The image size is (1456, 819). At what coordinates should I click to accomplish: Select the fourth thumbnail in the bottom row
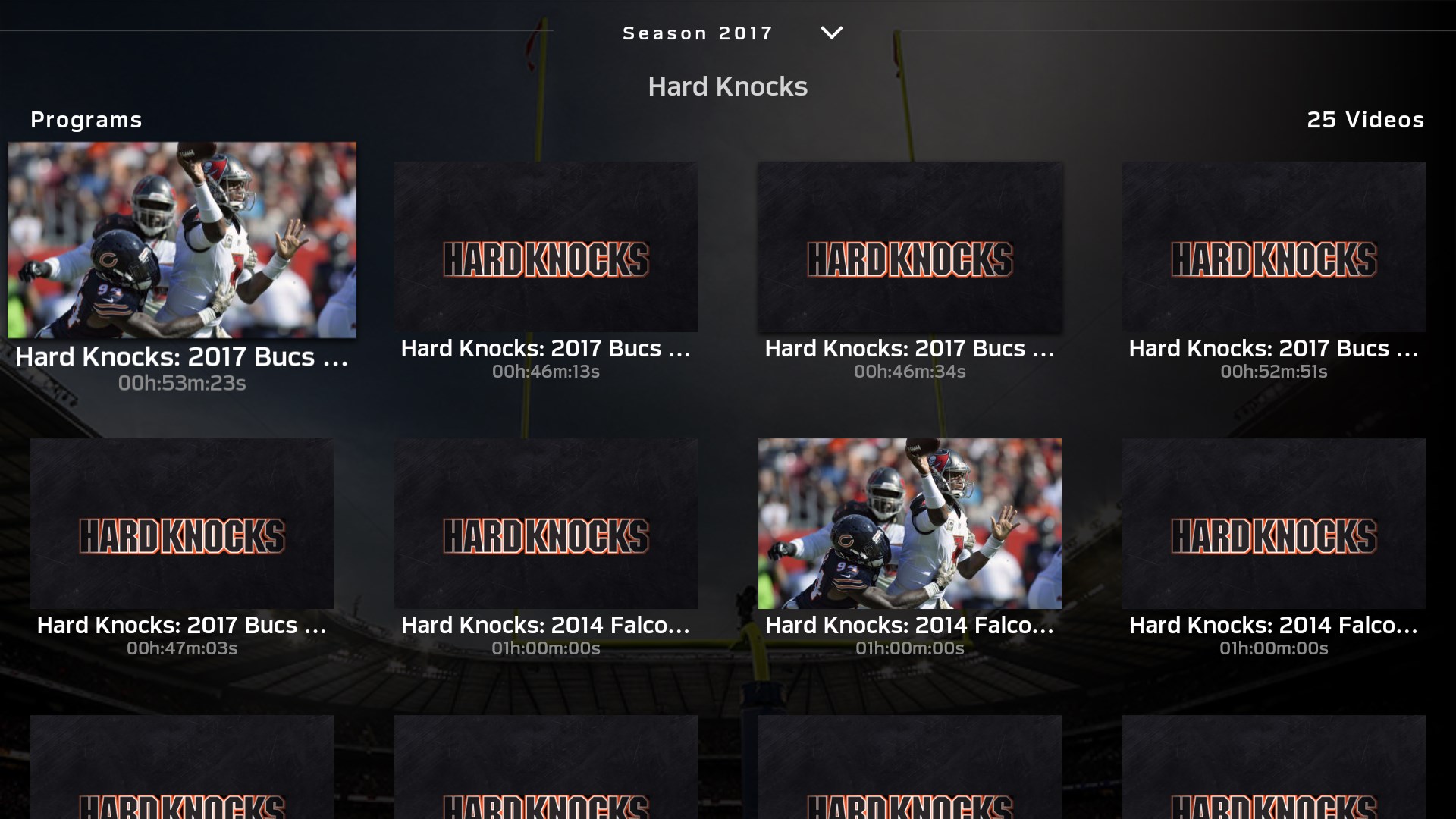[1274, 767]
